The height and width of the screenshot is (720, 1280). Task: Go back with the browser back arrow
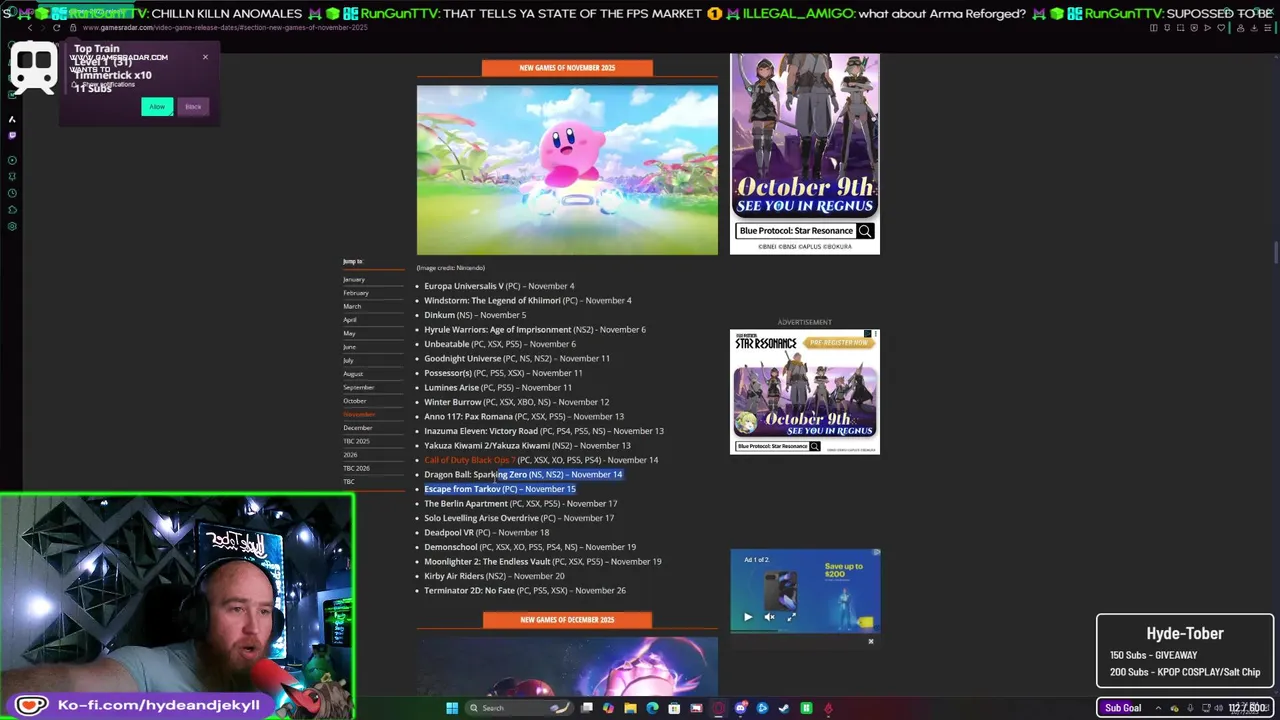click(x=30, y=28)
